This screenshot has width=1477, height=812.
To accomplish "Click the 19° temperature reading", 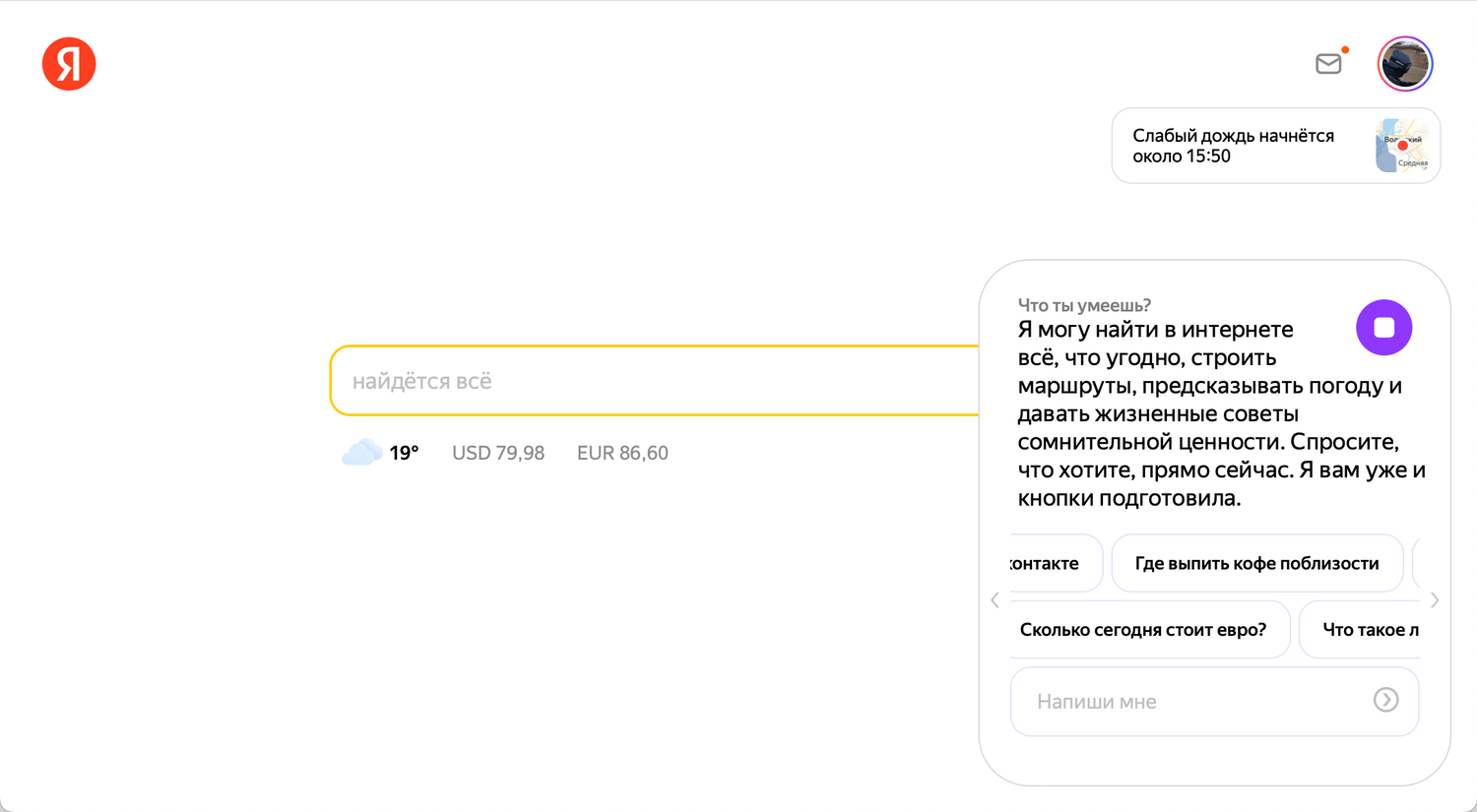I will pos(404,453).
